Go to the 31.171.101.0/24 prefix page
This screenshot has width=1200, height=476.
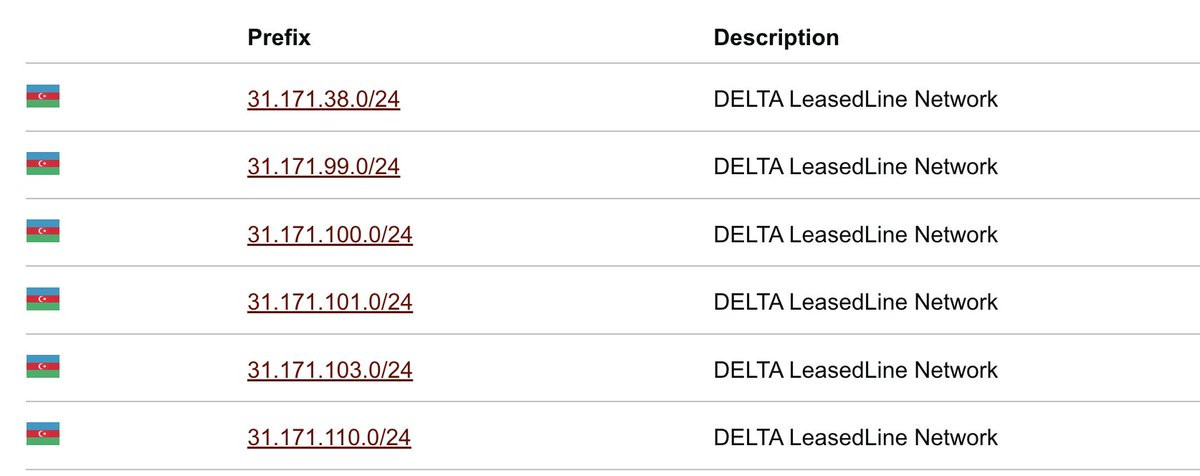click(x=330, y=302)
